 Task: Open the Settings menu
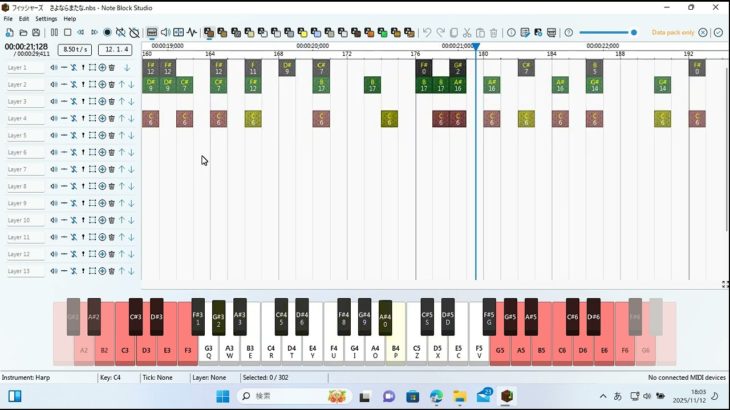(46, 19)
